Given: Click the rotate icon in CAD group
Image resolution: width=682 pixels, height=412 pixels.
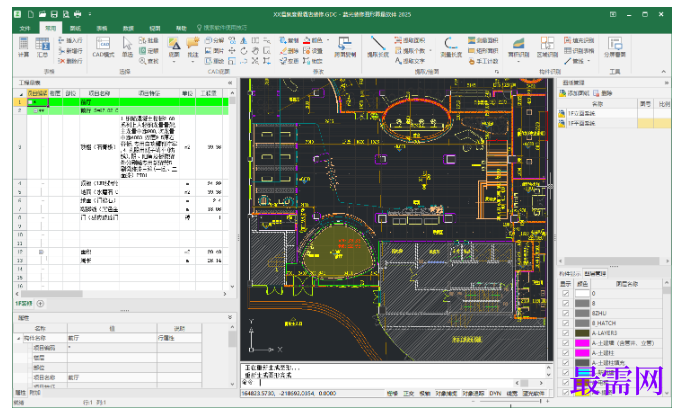Looking at the screenshot, I should tap(244, 51).
